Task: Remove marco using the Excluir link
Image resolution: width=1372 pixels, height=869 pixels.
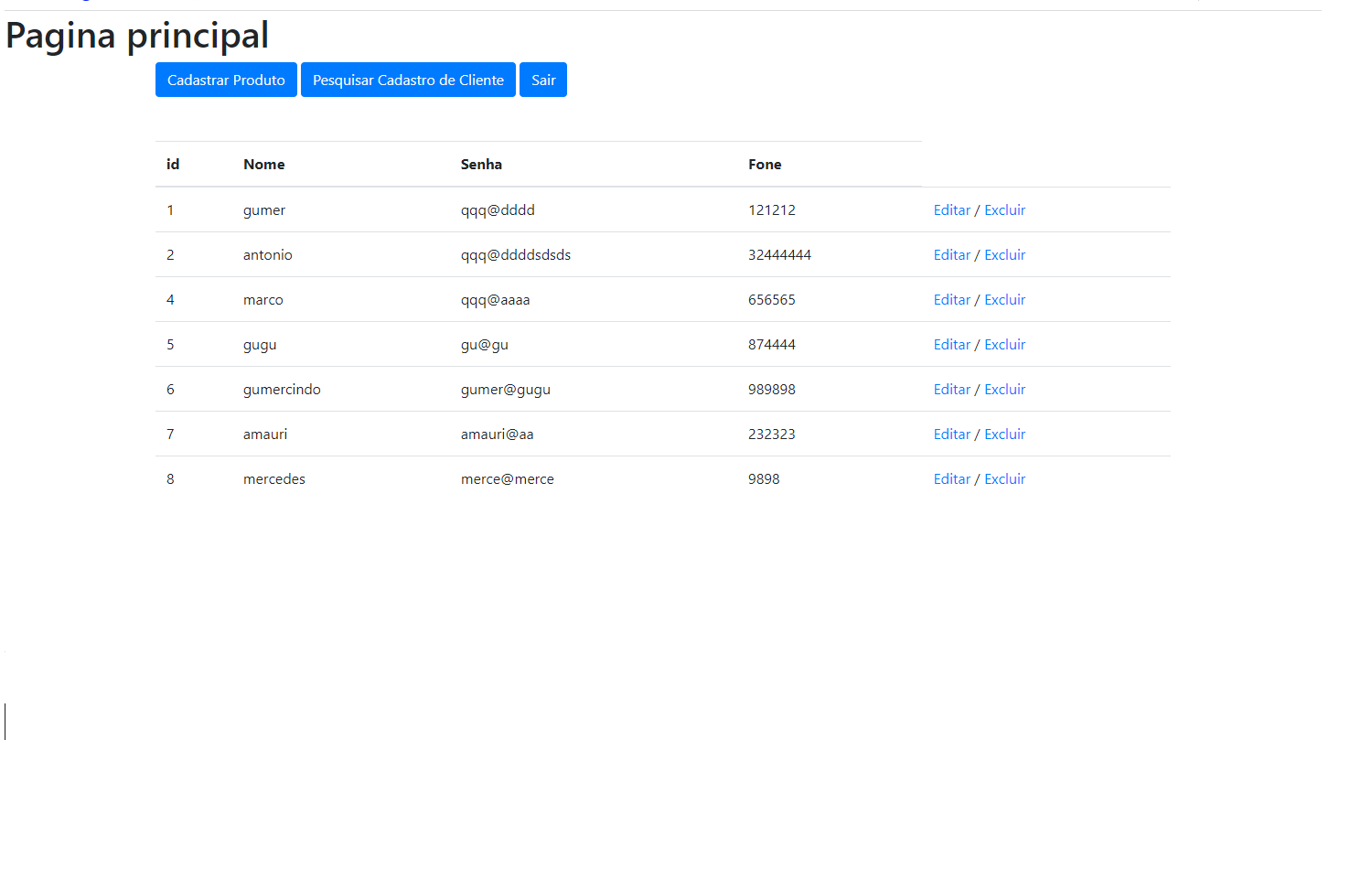Action: [x=1004, y=299]
